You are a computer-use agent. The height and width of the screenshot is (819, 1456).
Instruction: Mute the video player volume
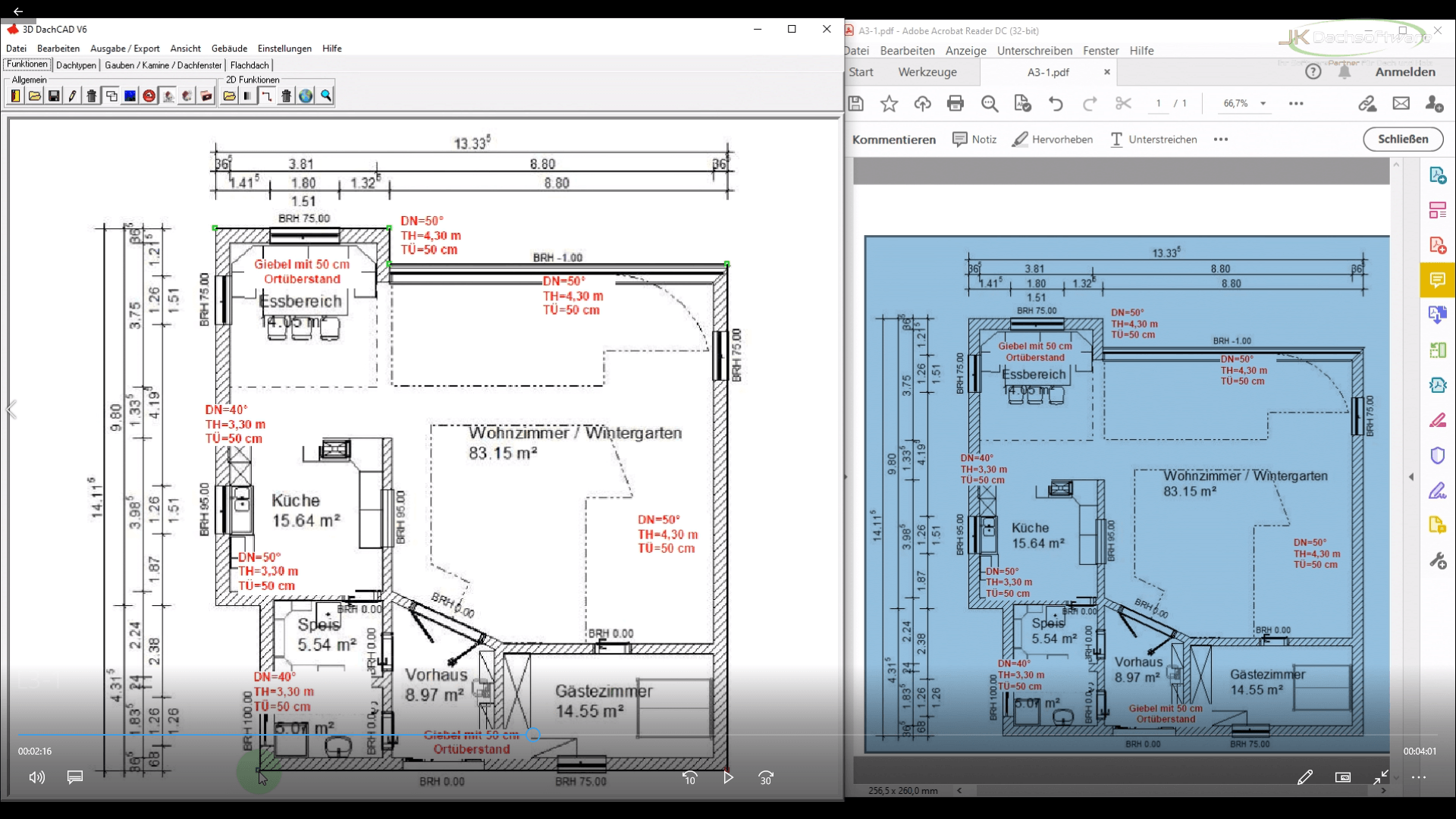36,777
